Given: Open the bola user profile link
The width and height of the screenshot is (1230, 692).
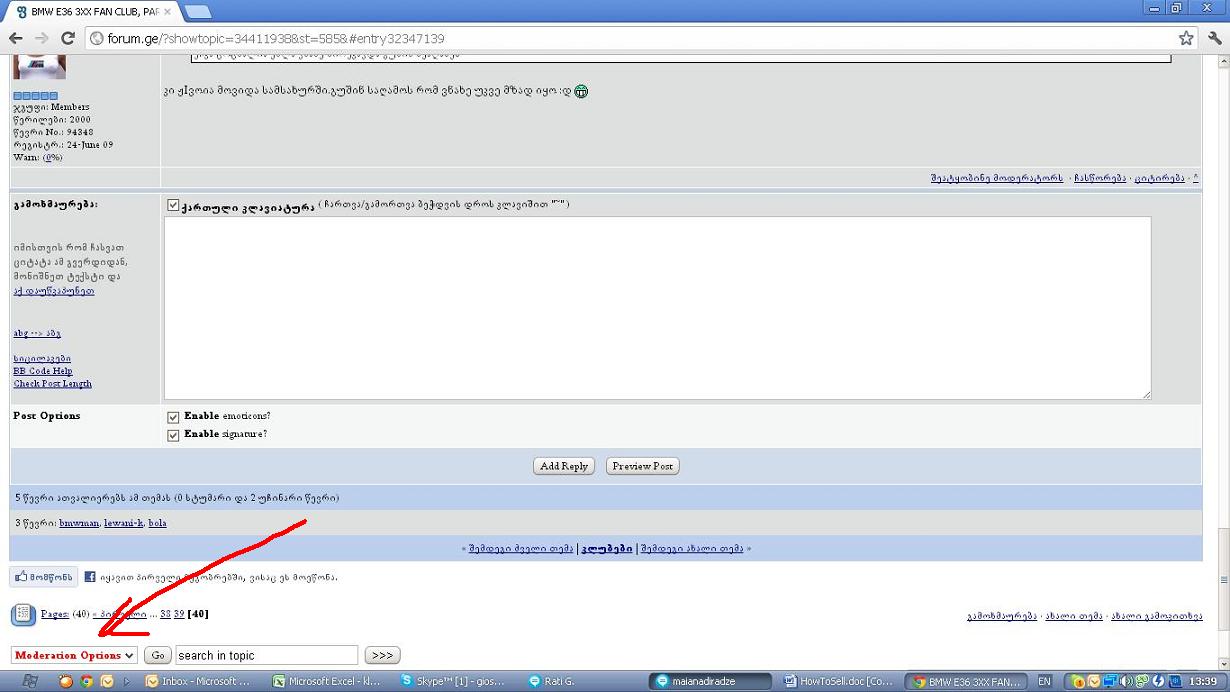Looking at the screenshot, I should [x=158, y=523].
